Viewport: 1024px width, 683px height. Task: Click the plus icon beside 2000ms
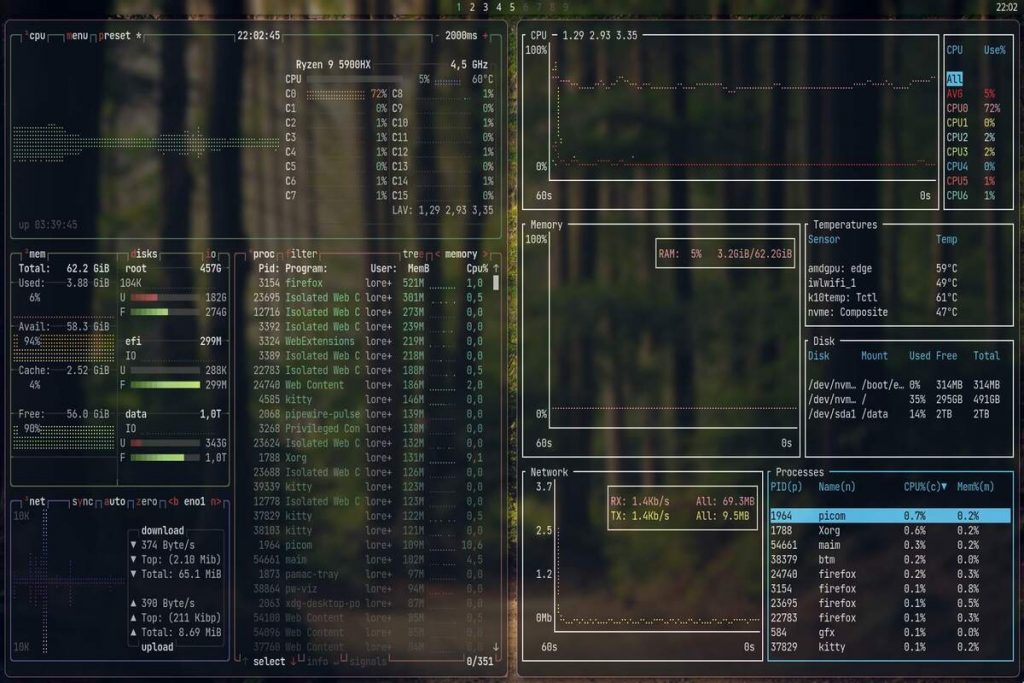(486, 35)
